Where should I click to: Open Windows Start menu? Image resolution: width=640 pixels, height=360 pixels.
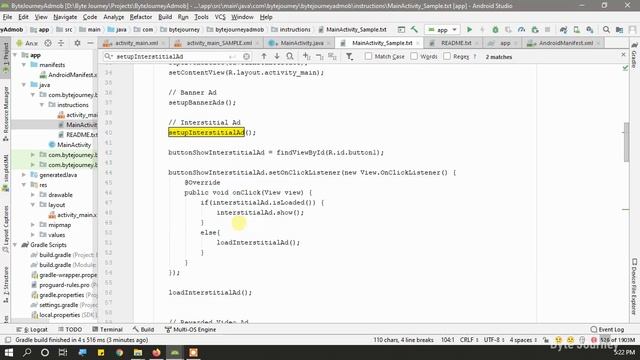[9, 352]
